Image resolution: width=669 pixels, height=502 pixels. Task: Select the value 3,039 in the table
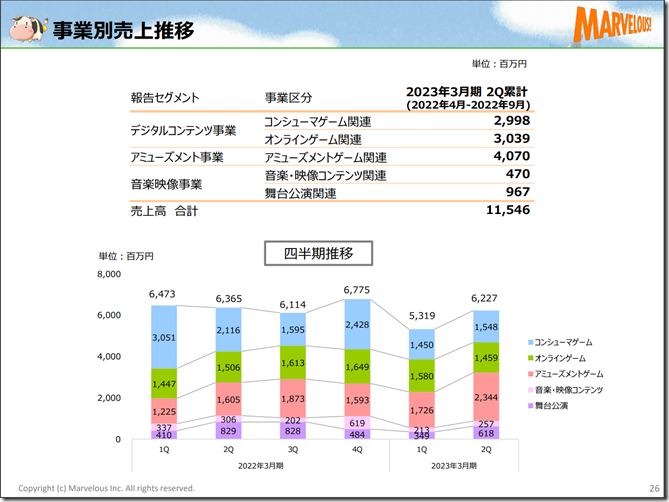[512, 139]
